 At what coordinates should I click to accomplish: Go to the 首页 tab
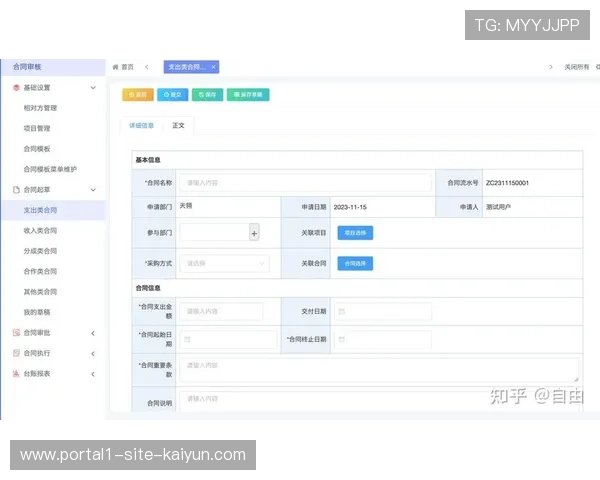[123, 67]
